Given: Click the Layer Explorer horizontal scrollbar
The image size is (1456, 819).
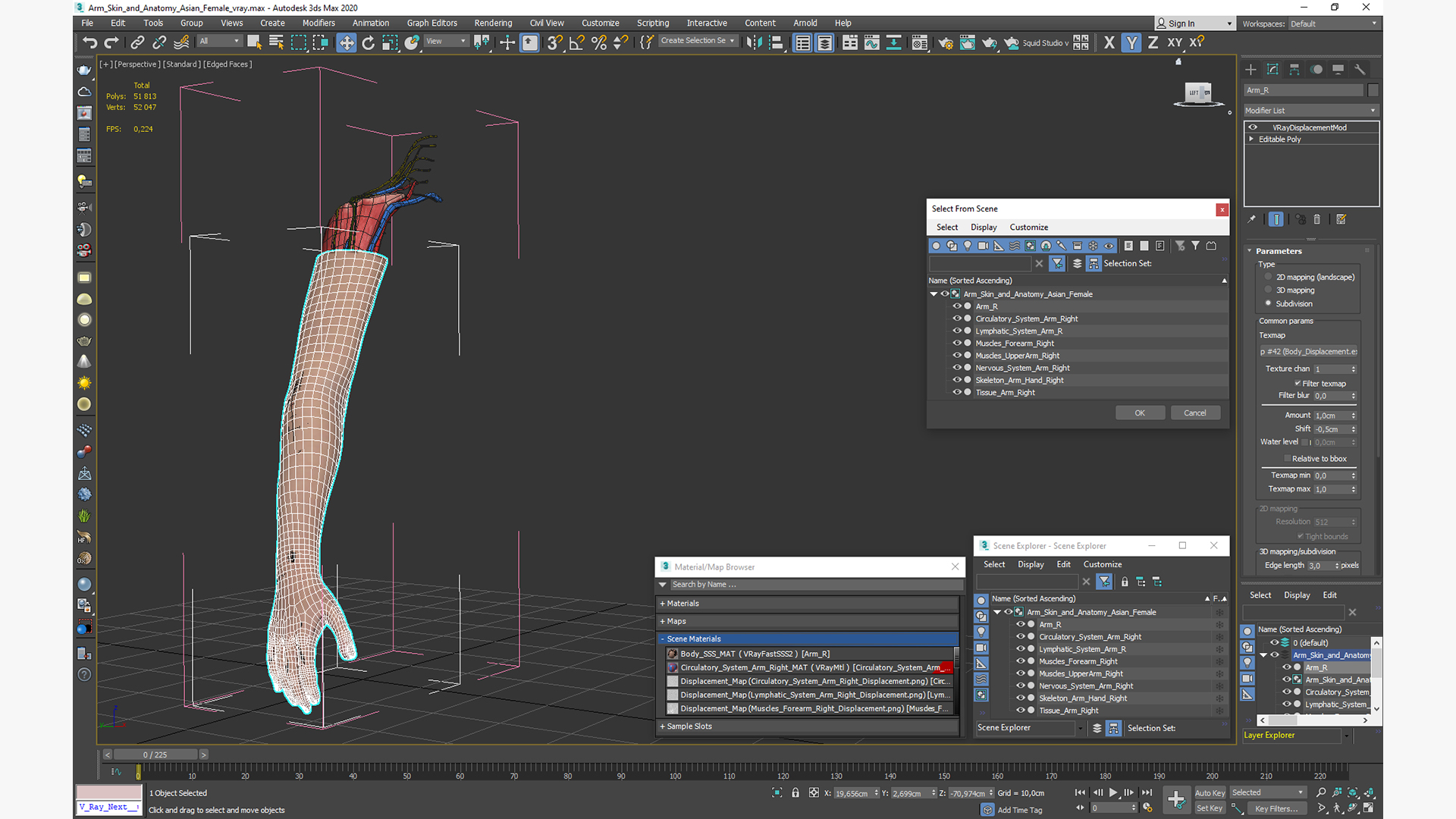Looking at the screenshot, I should pyautogui.click(x=1313, y=720).
